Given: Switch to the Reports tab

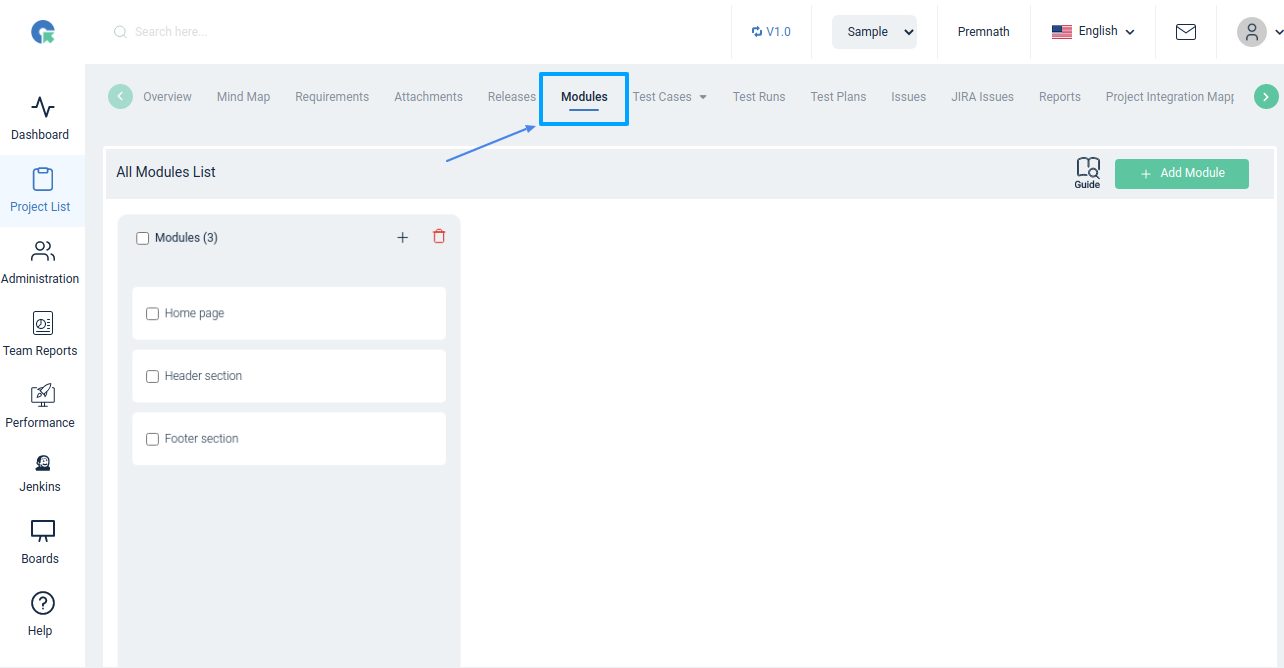Looking at the screenshot, I should 1060,97.
